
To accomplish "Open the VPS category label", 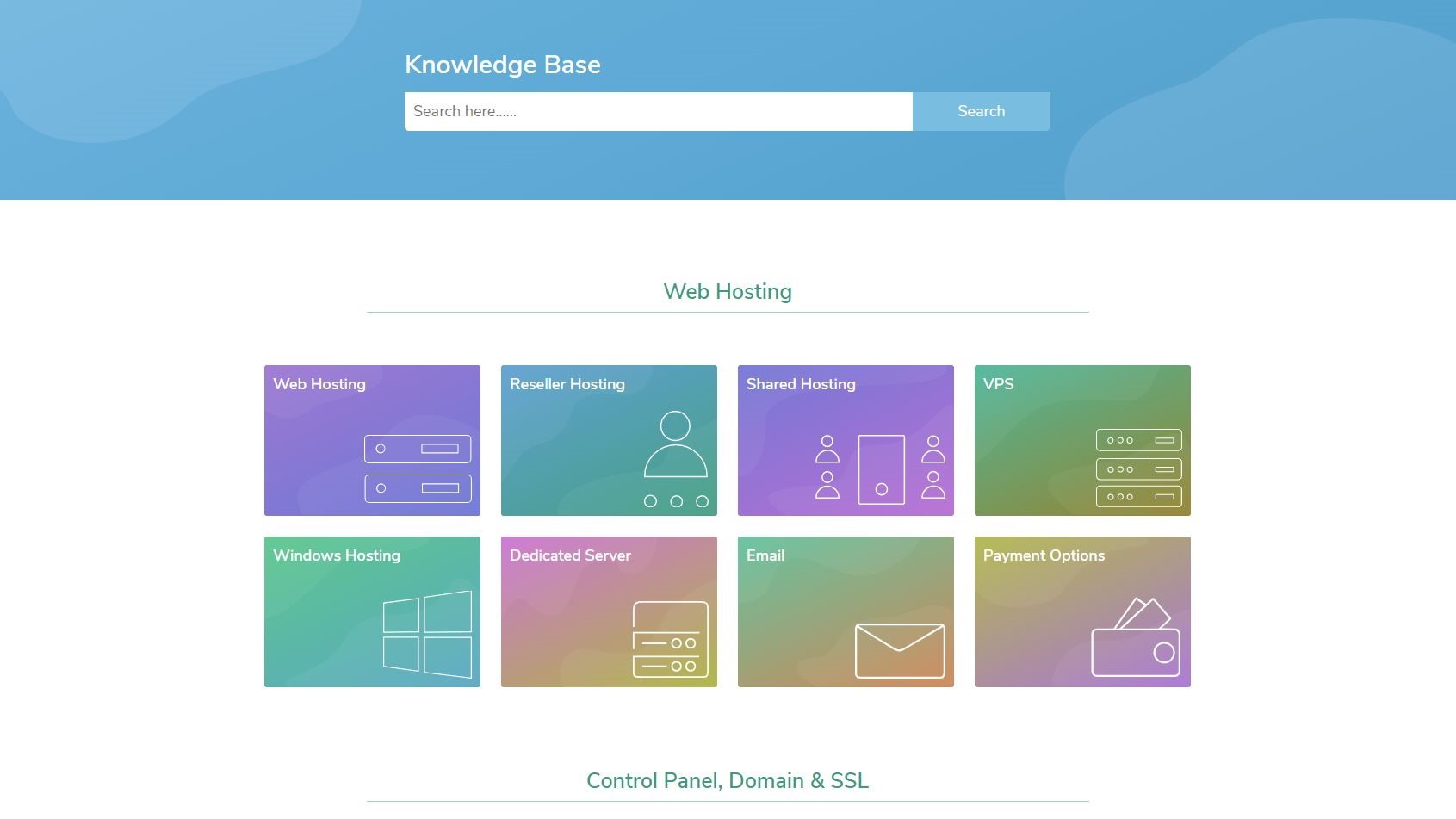I will (x=999, y=384).
